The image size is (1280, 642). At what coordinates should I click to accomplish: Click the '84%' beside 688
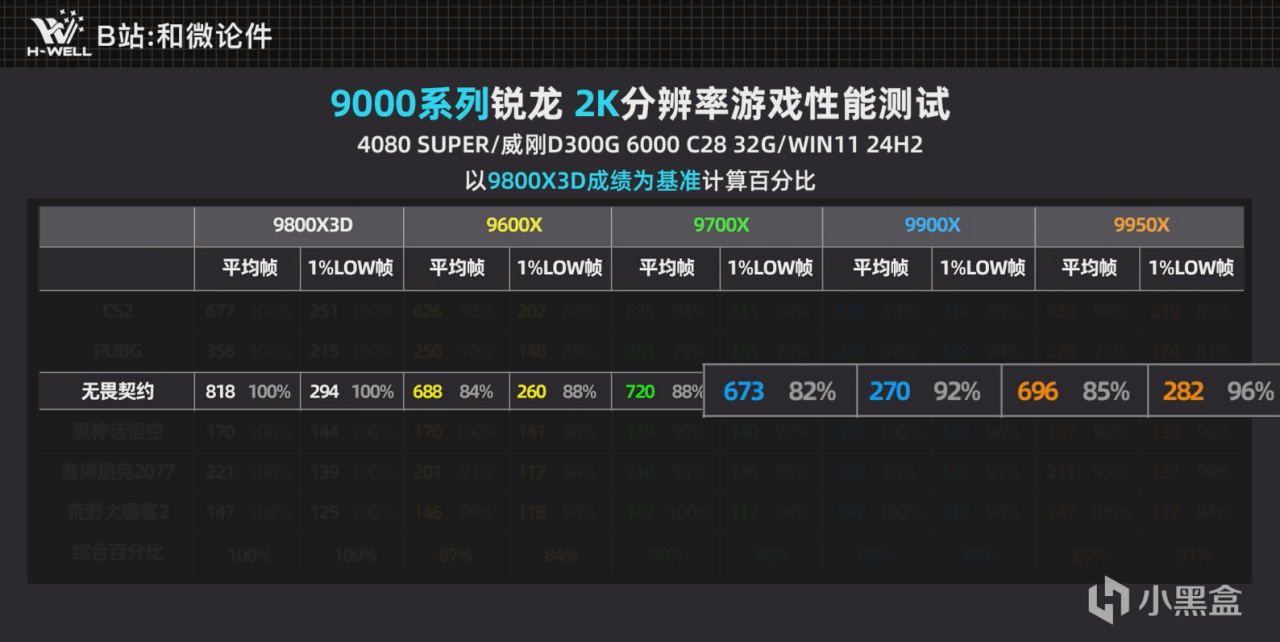(476, 392)
